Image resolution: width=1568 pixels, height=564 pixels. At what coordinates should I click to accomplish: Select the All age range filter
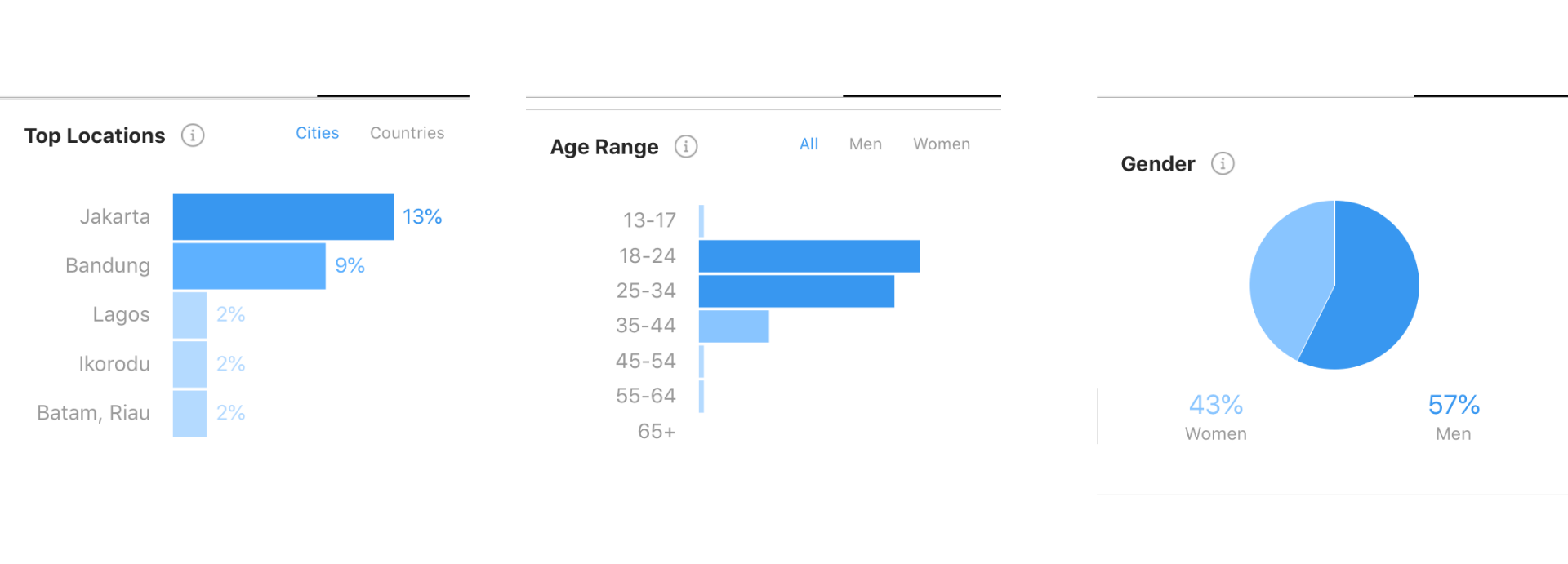[x=808, y=144]
